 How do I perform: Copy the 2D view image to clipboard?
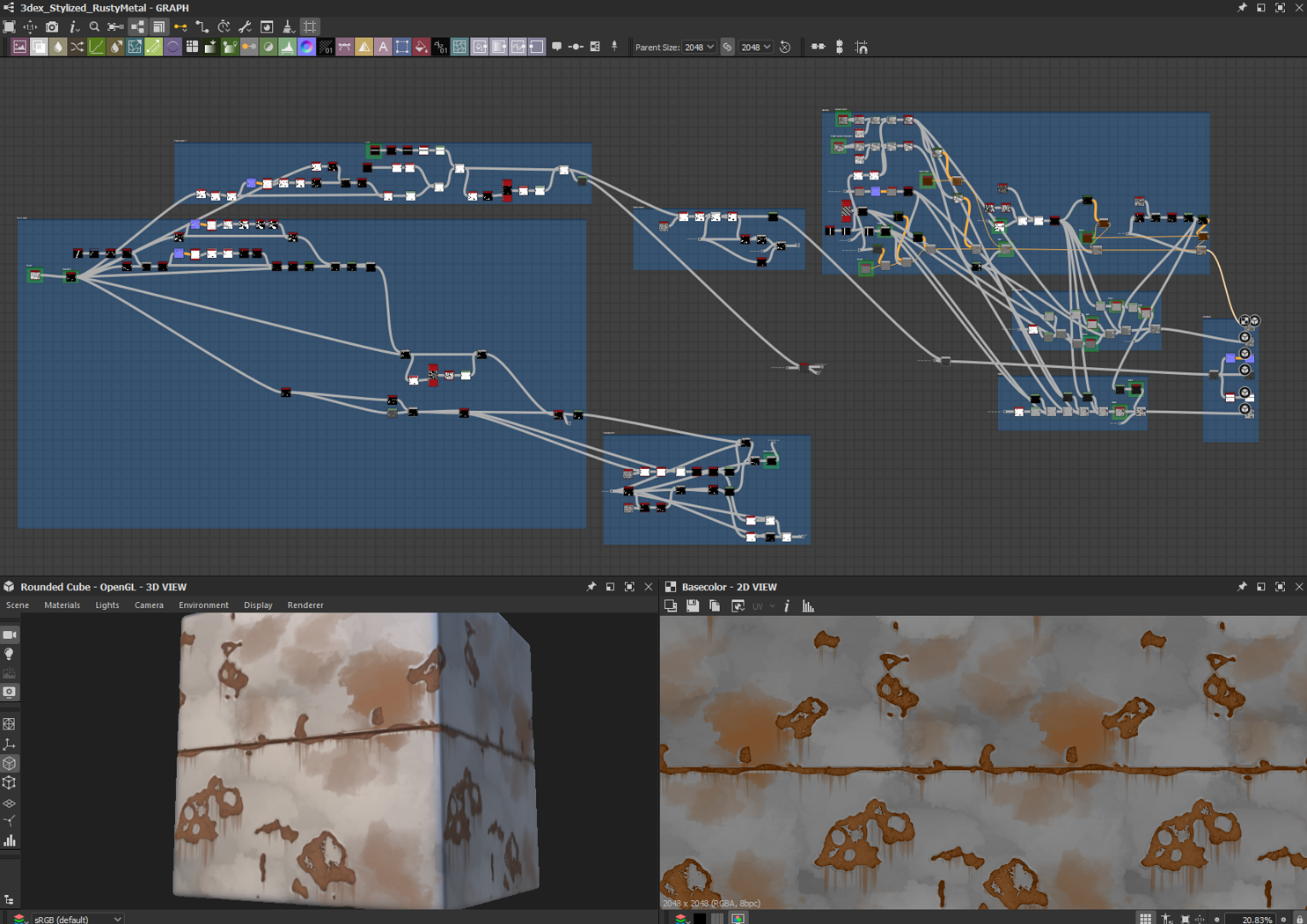(715, 606)
